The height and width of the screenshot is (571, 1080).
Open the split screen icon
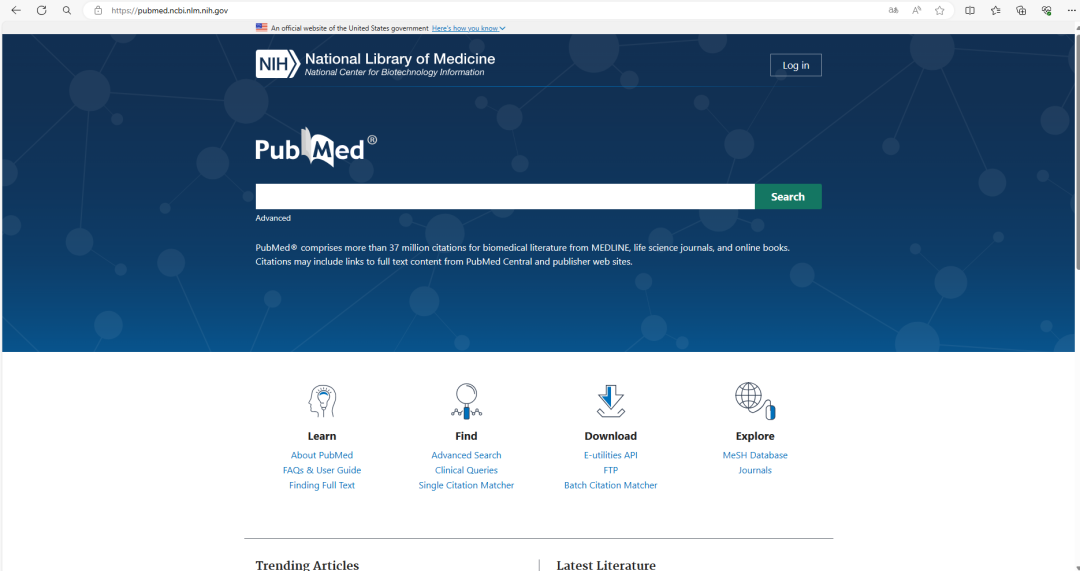(970, 10)
